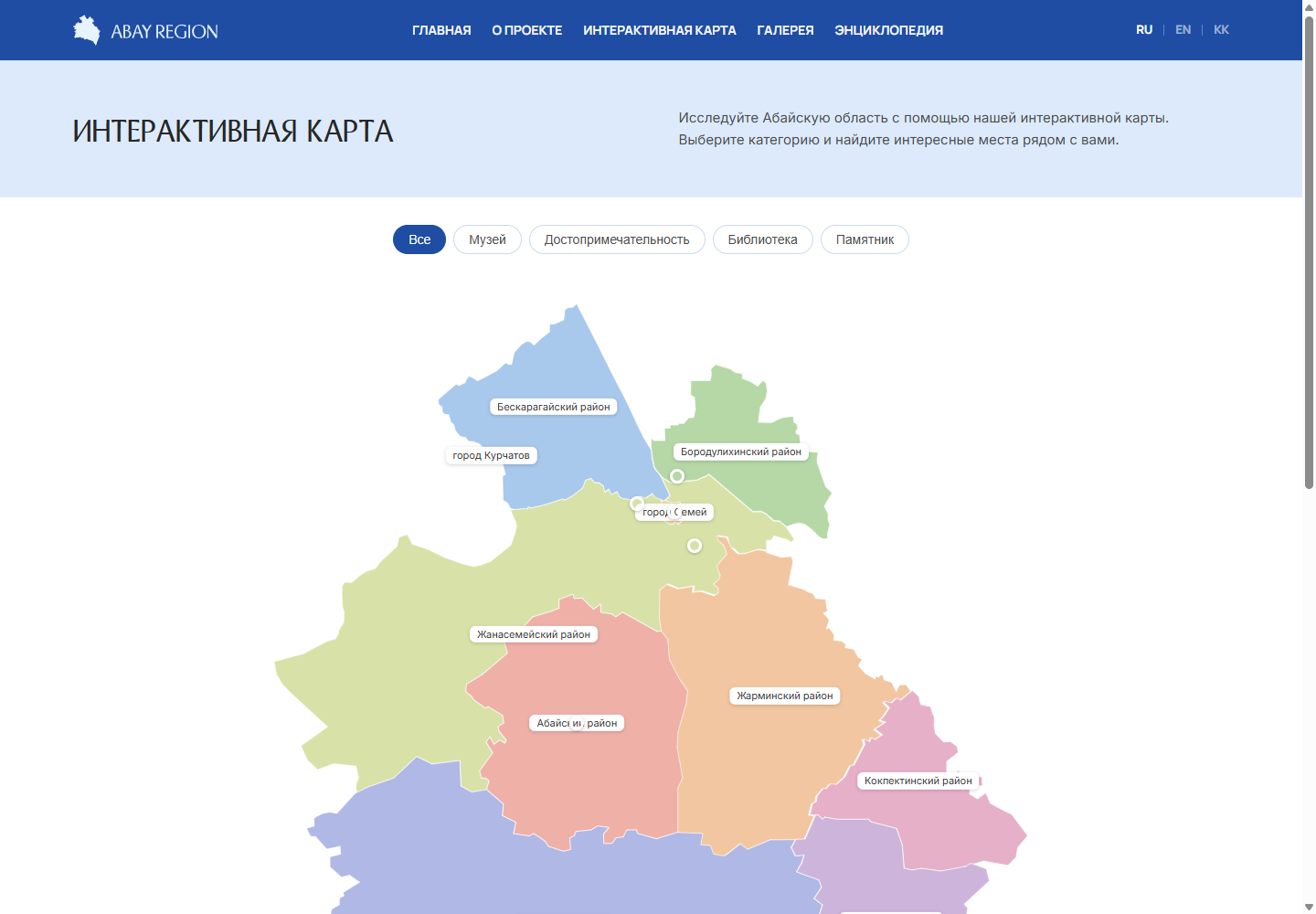The height and width of the screenshot is (914, 1316).
Task: Open the ГЛАВНАЯ menu item
Action: click(441, 30)
